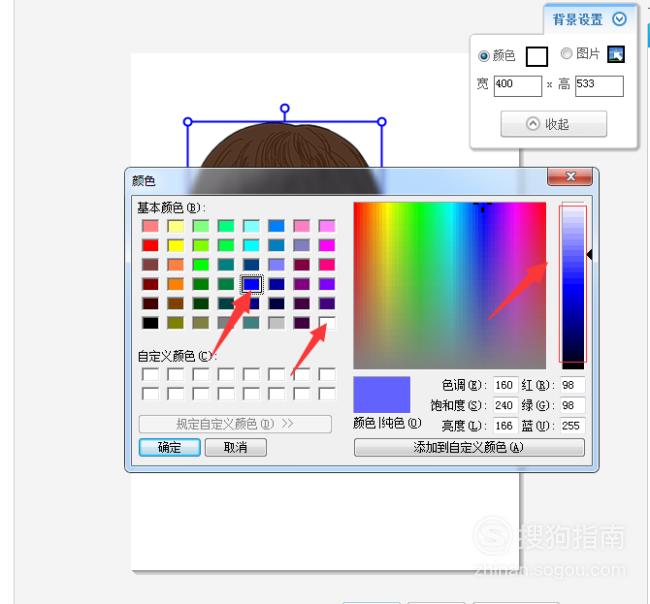This screenshot has width=650, height=604.
Task: Click 添加到自定义颜色 button
Action: click(x=469, y=447)
